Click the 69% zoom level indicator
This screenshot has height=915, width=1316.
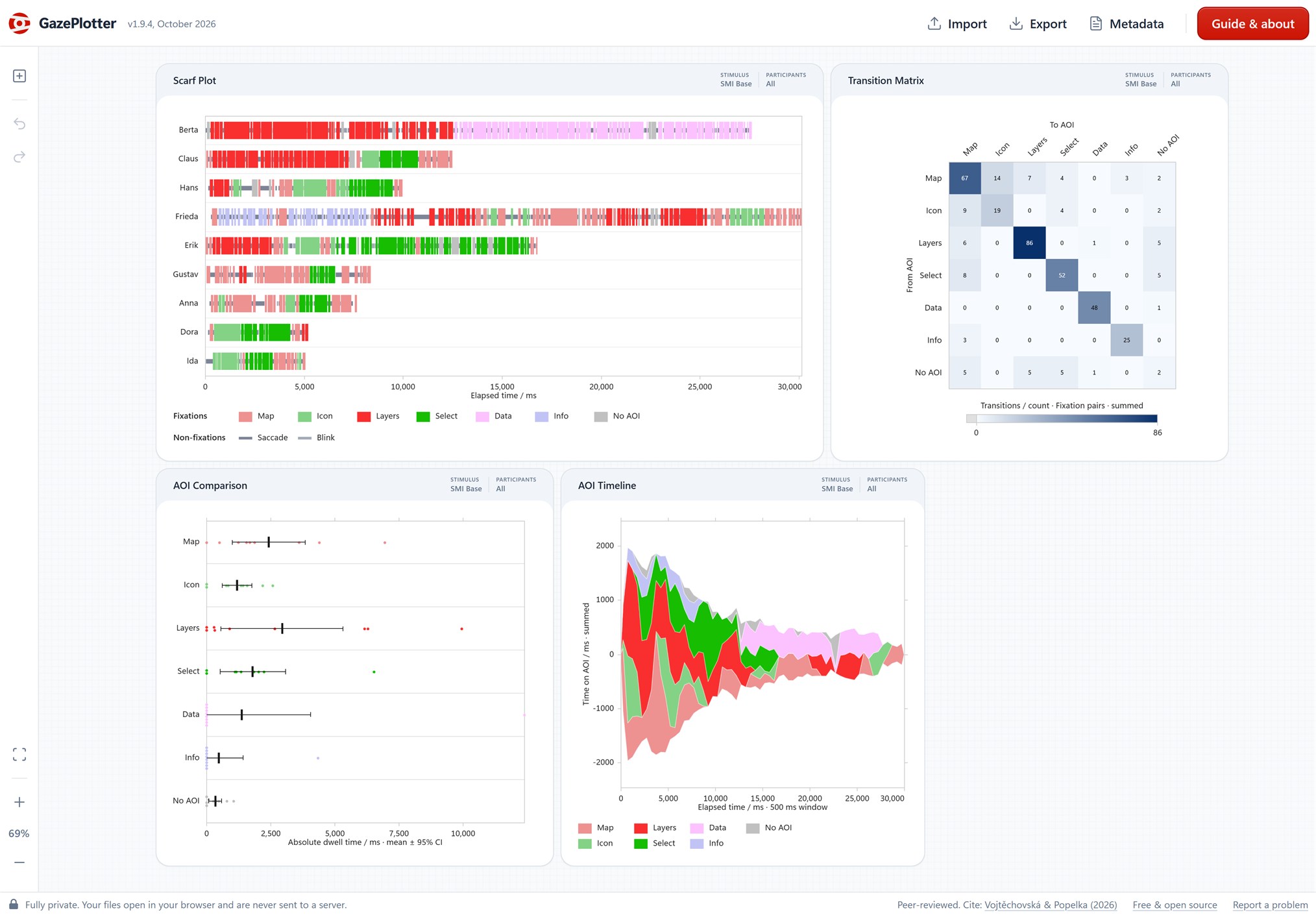point(19,833)
